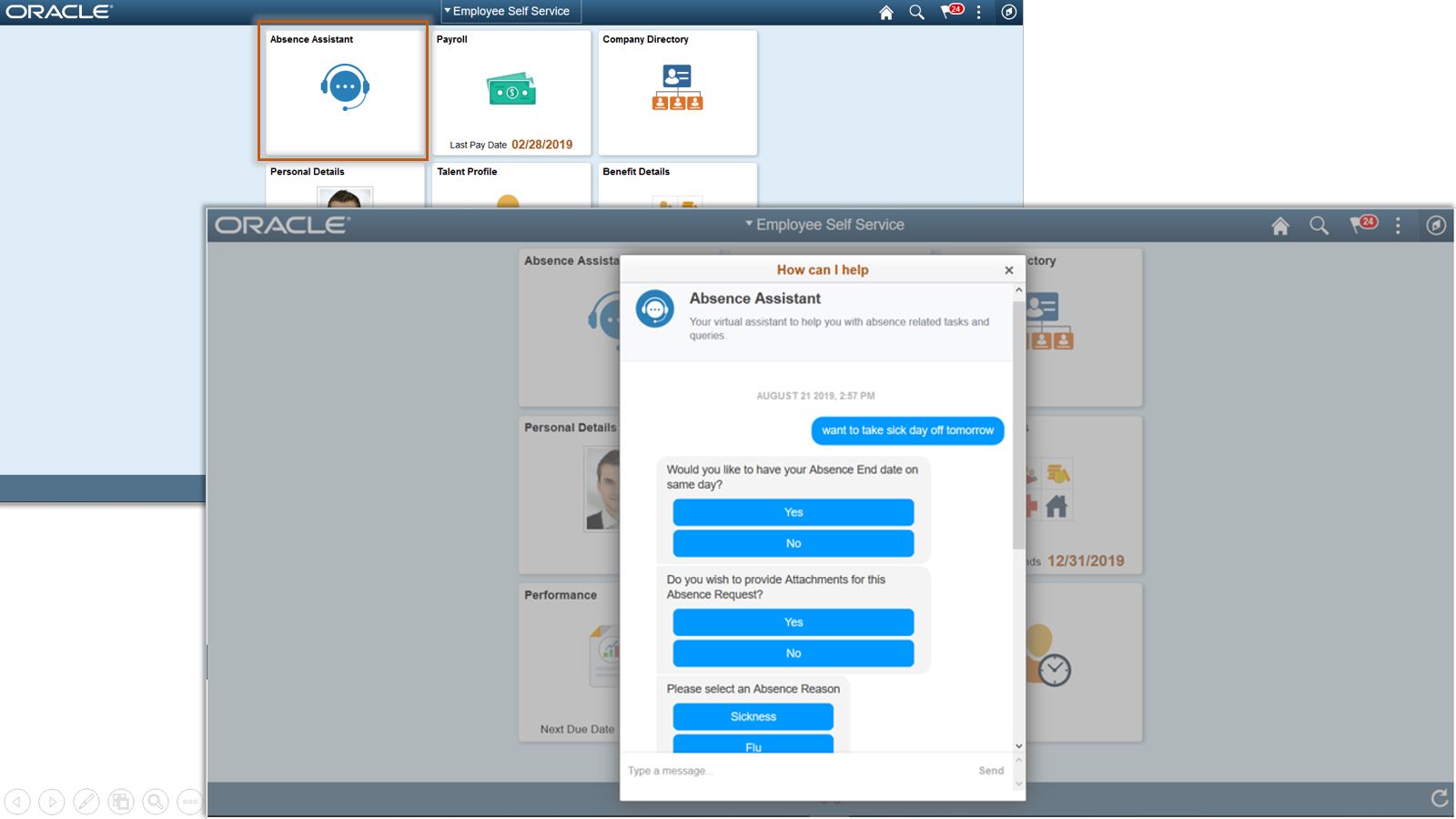The image size is (1456, 819).
Task: Click Send in the chat
Action: point(991,771)
